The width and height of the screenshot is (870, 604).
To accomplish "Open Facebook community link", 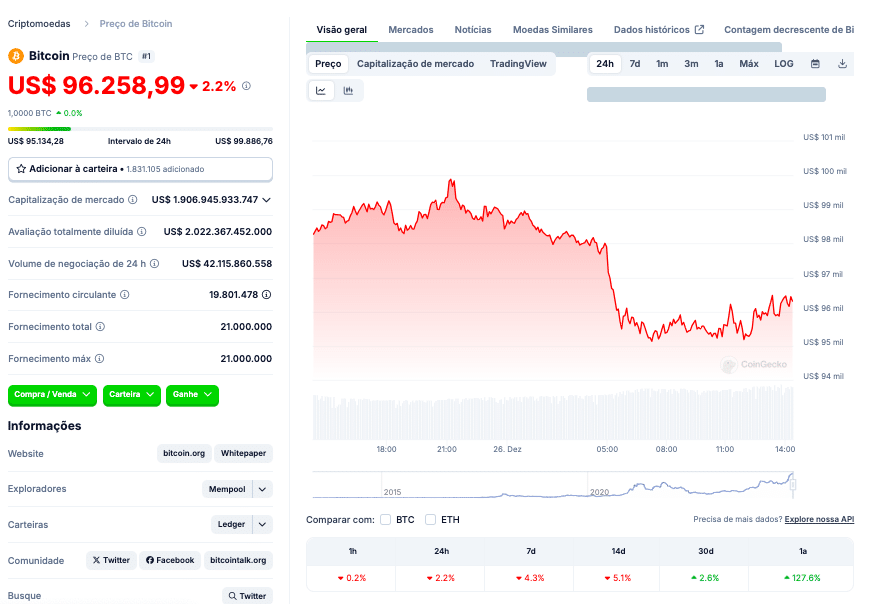I will (x=170, y=560).
